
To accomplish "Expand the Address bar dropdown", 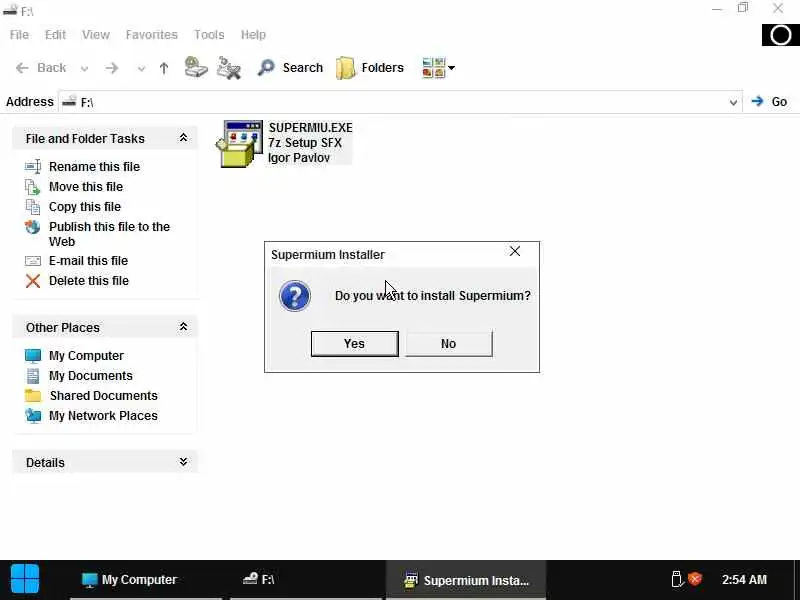I will (733, 103).
